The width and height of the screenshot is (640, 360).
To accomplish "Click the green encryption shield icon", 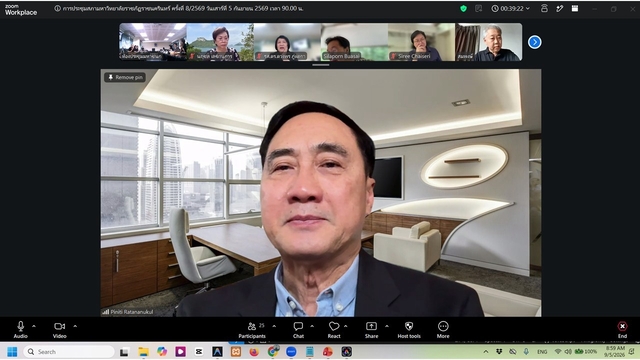I will 463,8.
